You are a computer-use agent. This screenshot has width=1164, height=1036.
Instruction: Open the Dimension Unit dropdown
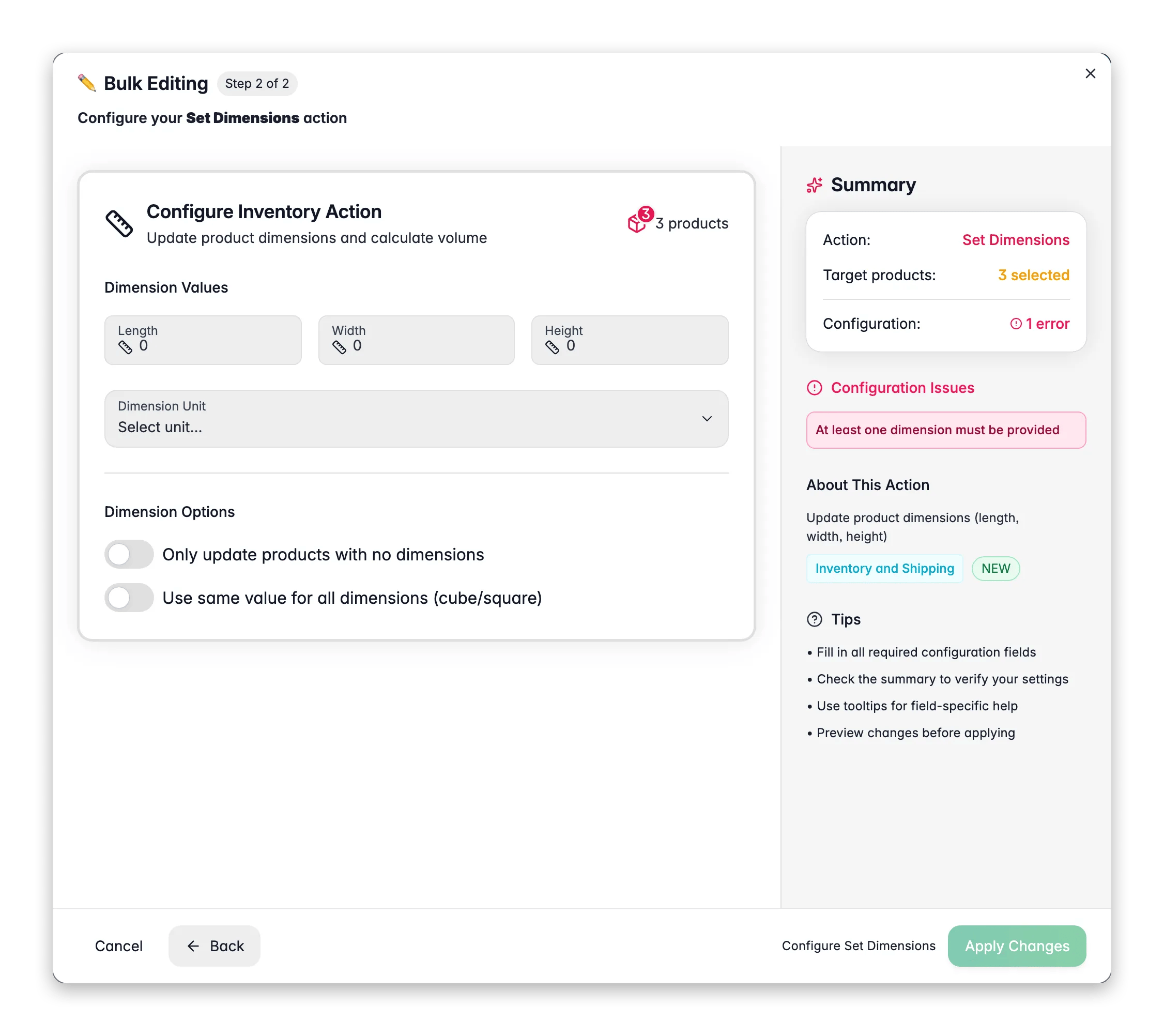pos(416,419)
